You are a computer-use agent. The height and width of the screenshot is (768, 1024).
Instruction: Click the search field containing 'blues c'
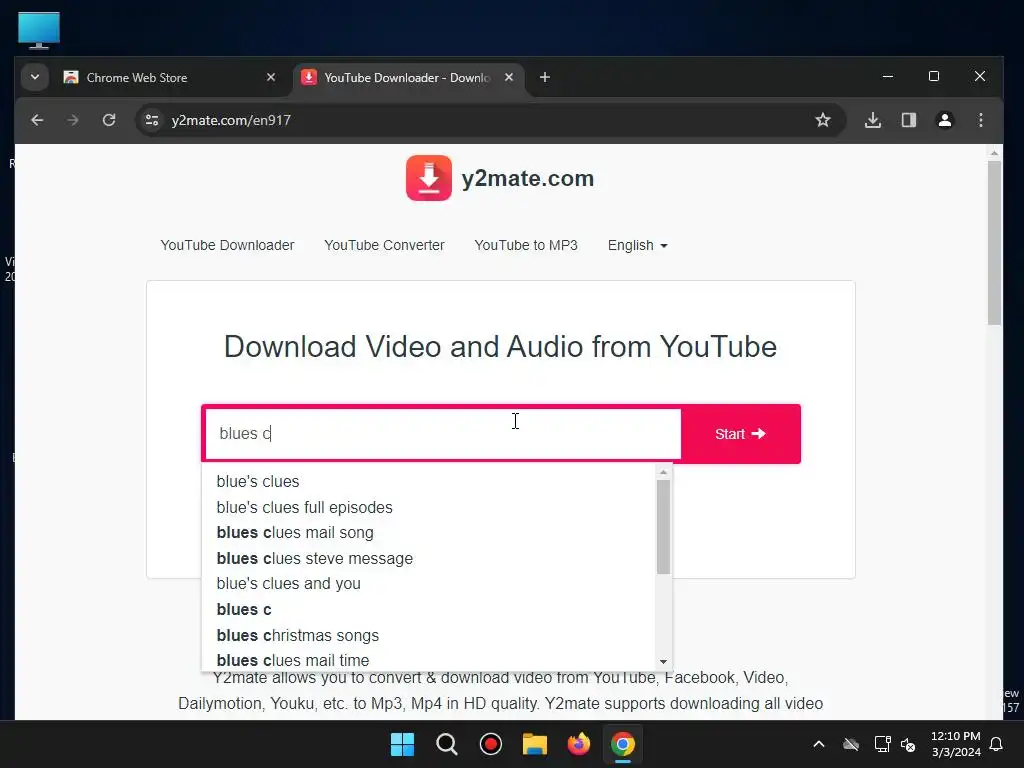(x=443, y=434)
